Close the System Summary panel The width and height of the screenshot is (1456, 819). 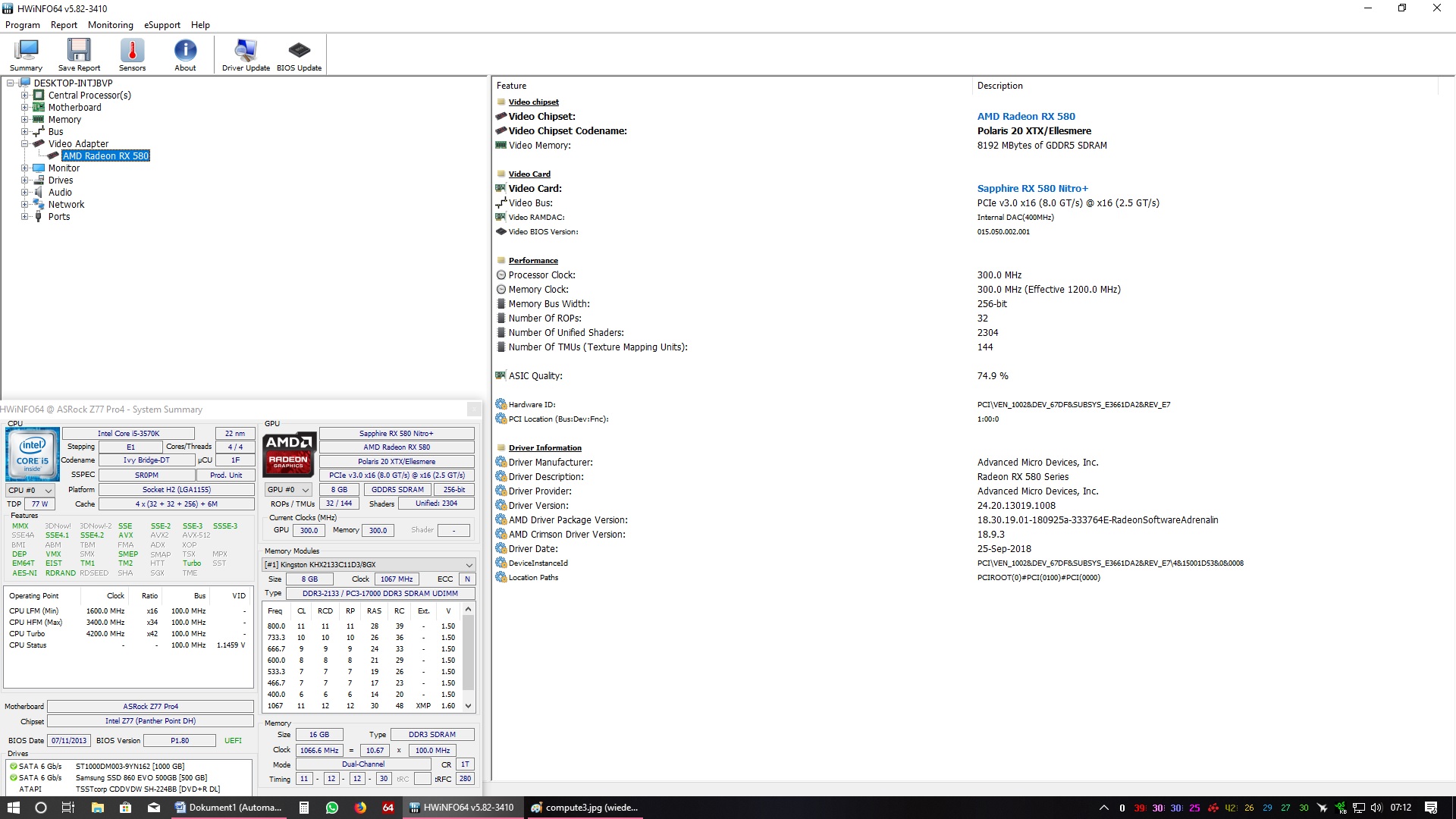(474, 409)
